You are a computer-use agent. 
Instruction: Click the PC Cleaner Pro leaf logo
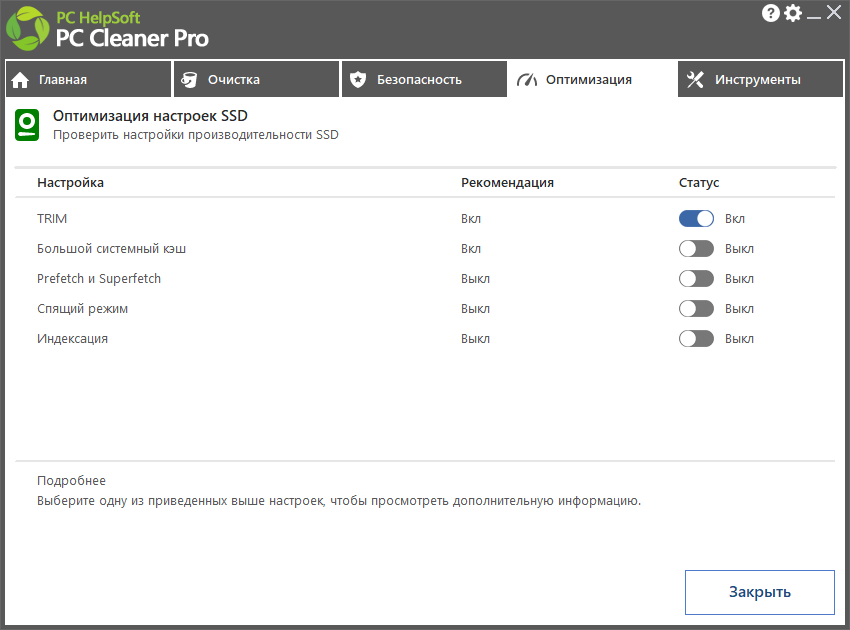pos(28,28)
